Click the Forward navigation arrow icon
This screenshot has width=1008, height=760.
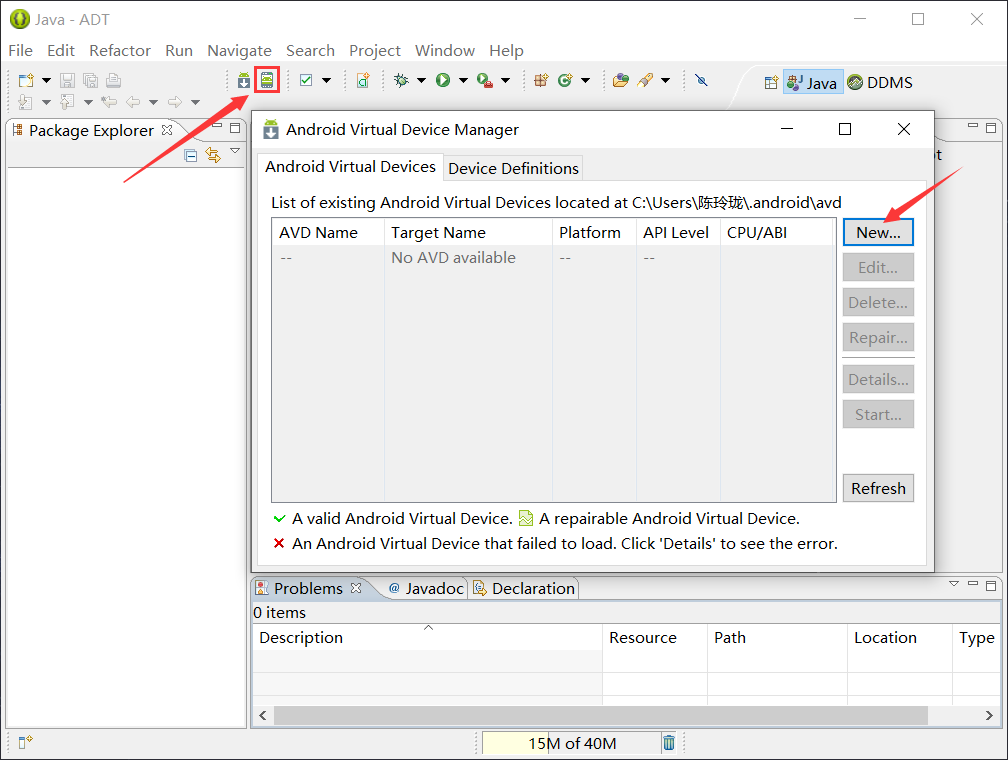tap(175, 102)
